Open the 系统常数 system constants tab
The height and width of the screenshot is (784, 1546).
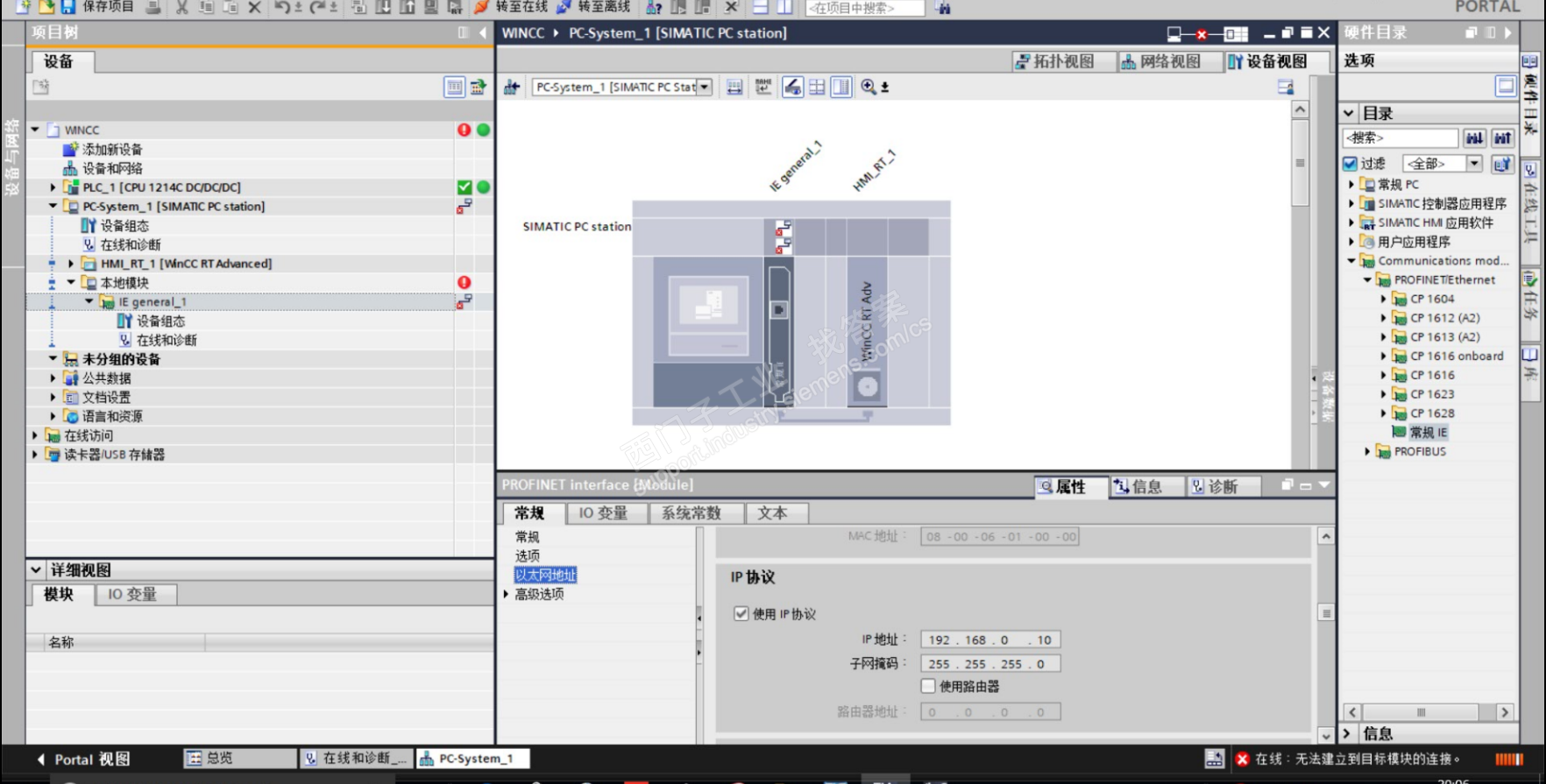691,513
